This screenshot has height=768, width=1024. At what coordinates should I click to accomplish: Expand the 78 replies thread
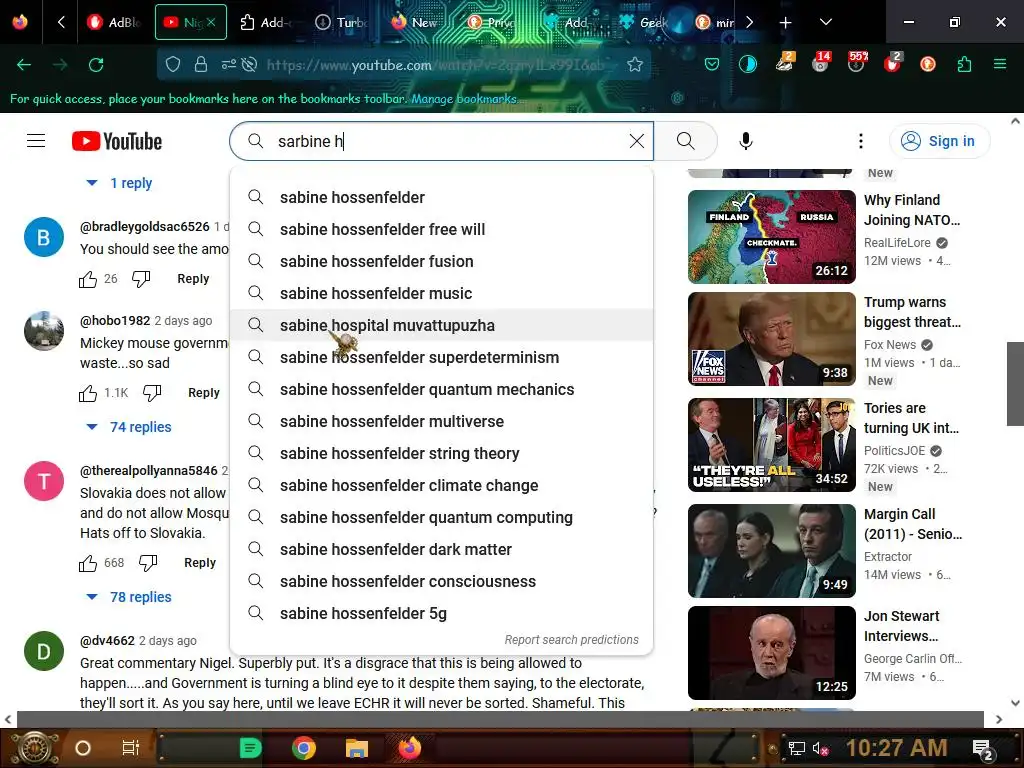129,597
